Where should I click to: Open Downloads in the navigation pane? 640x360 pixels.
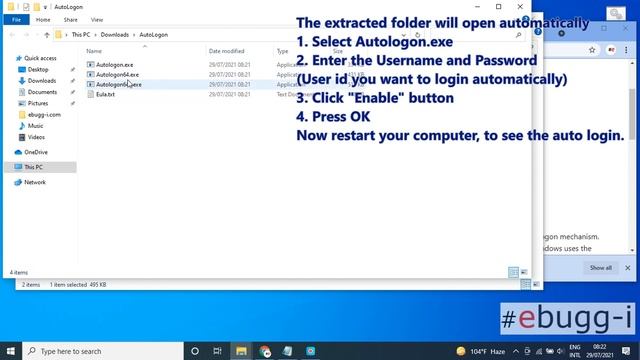tap(42, 81)
